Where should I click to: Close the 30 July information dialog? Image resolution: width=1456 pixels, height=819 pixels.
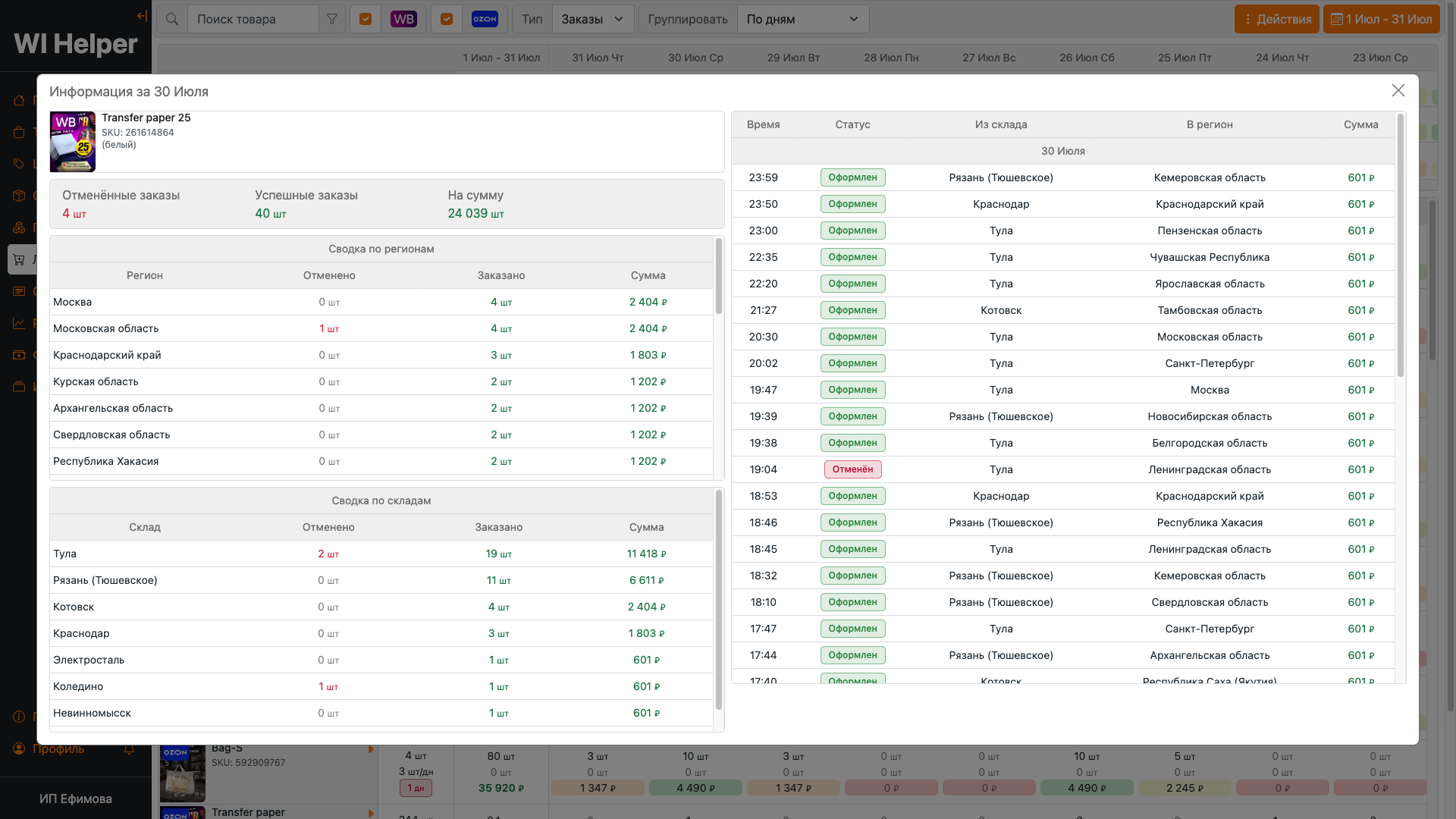1398,90
